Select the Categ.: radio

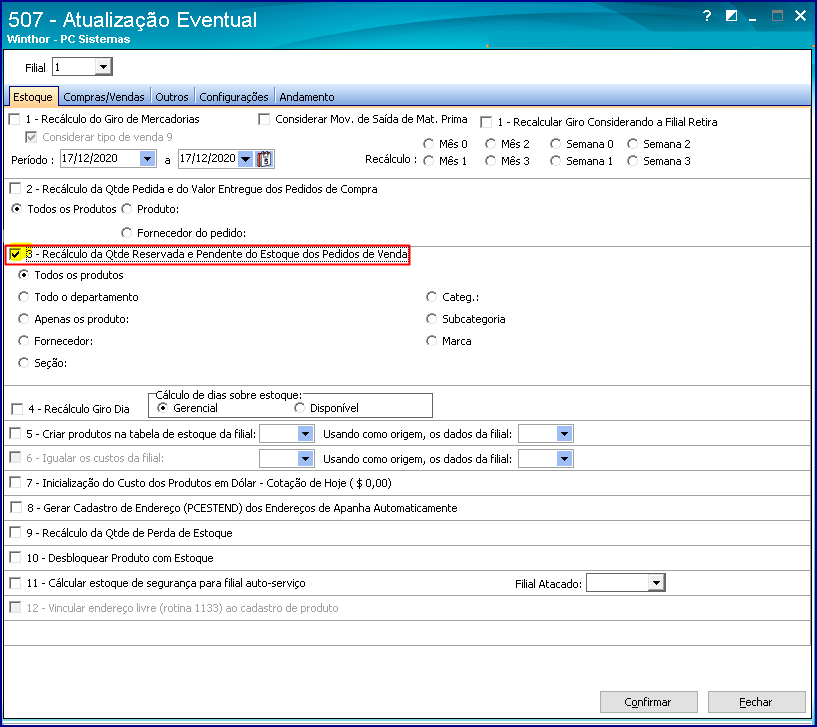coord(431,297)
